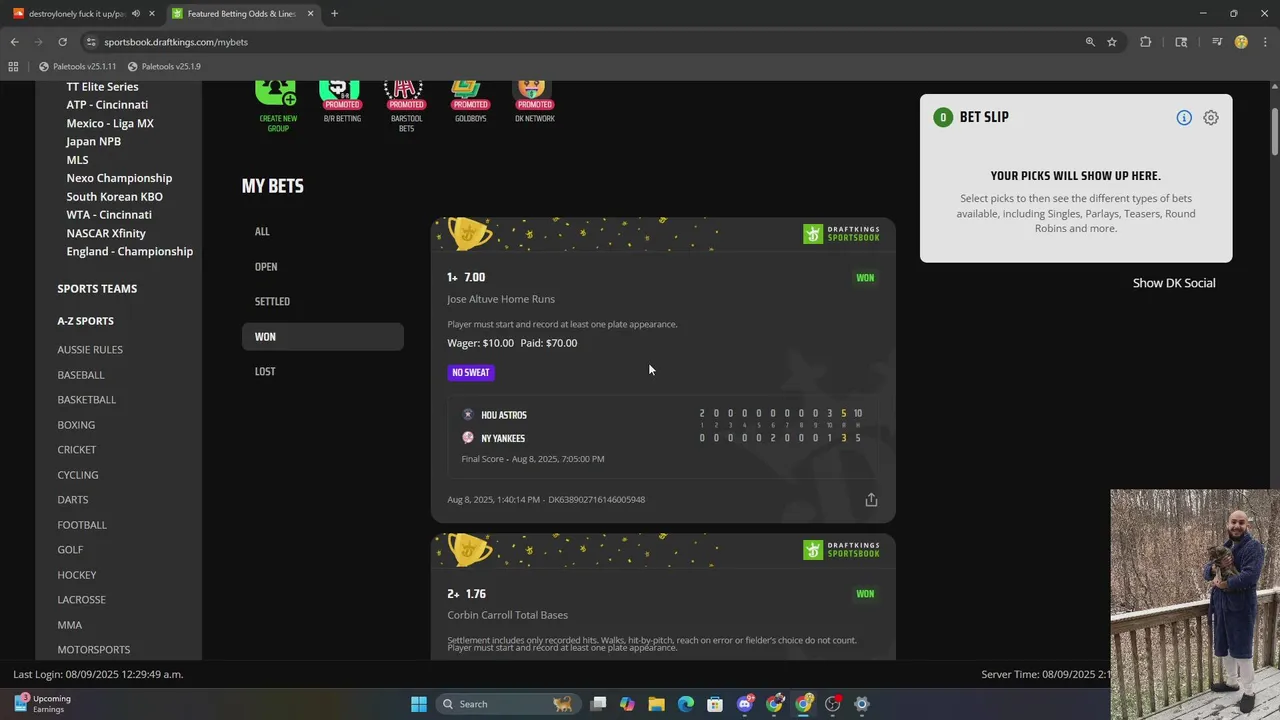Click the taskbar Search box
Screen dimensions: 1280x720
click(508, 704)
